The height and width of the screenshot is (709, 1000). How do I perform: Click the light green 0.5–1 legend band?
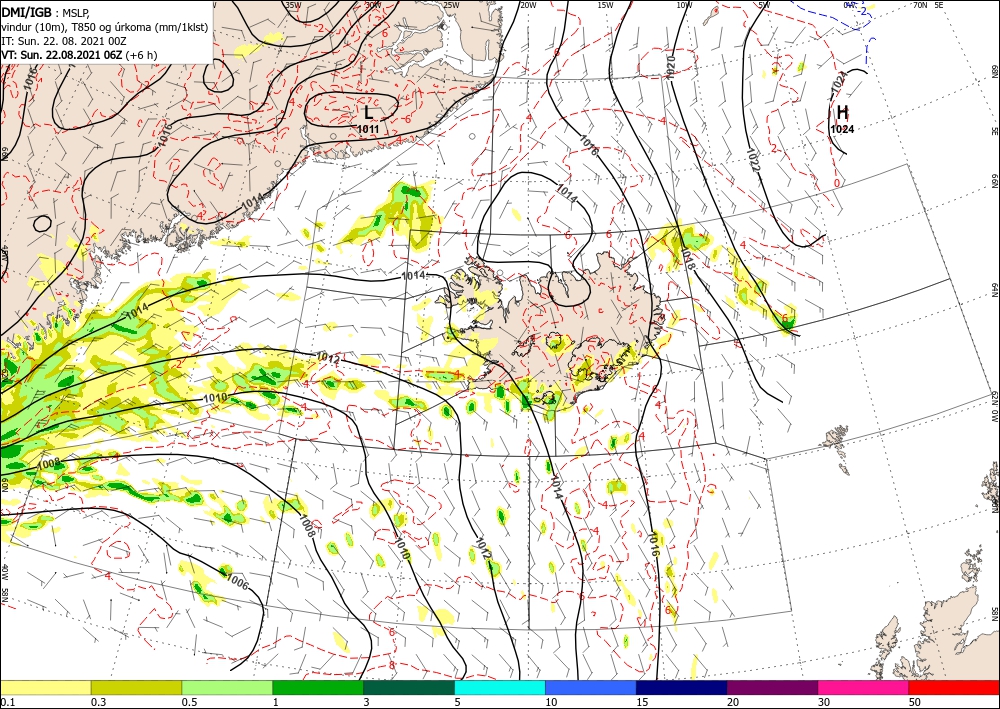tap(227, 687)
